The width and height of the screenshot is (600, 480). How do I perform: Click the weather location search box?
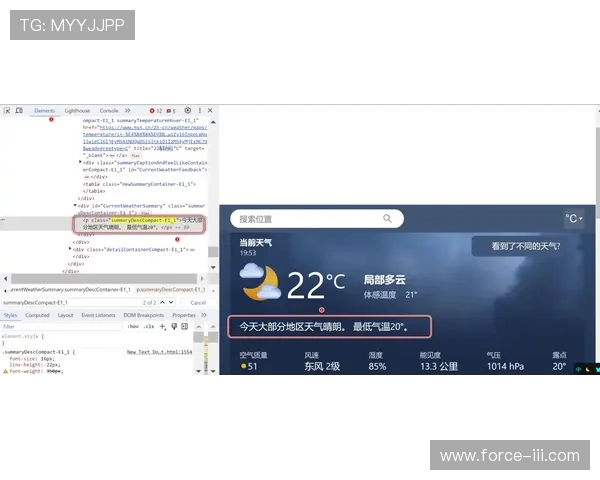pos(317,219)
